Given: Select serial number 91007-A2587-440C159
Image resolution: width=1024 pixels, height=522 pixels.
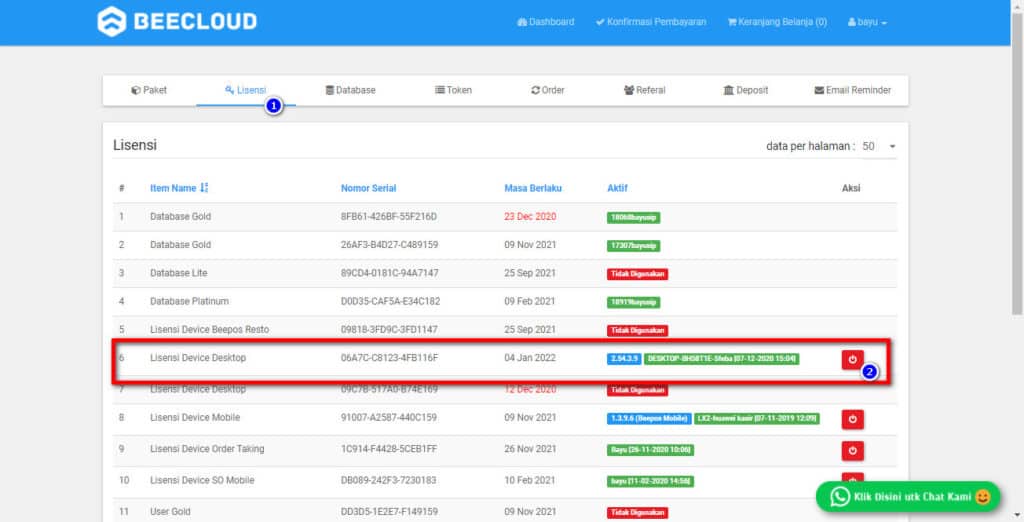Looking at the screenshot, I should 389,417.
